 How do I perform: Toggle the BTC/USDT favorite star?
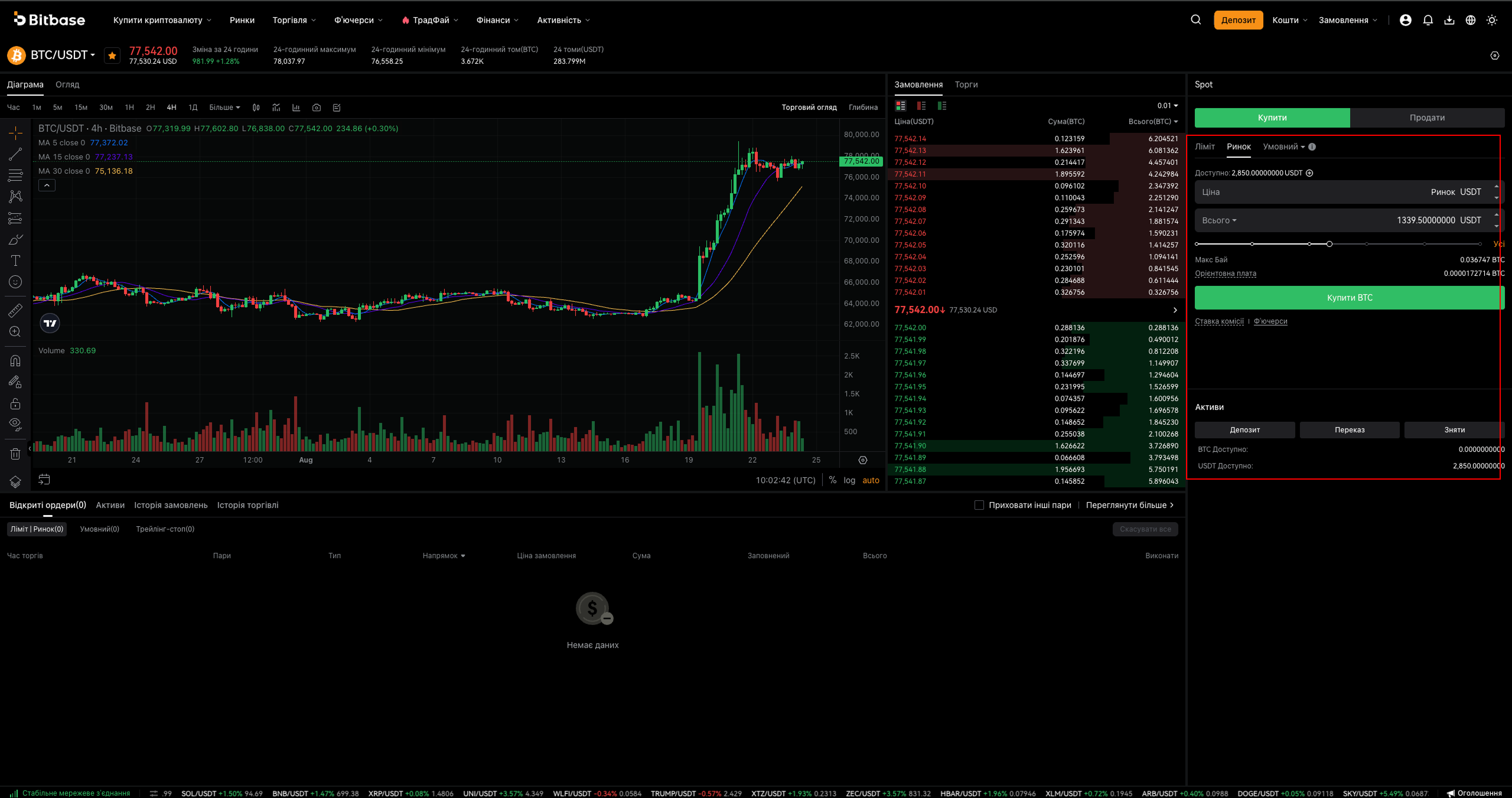click(x=112, y=56)
